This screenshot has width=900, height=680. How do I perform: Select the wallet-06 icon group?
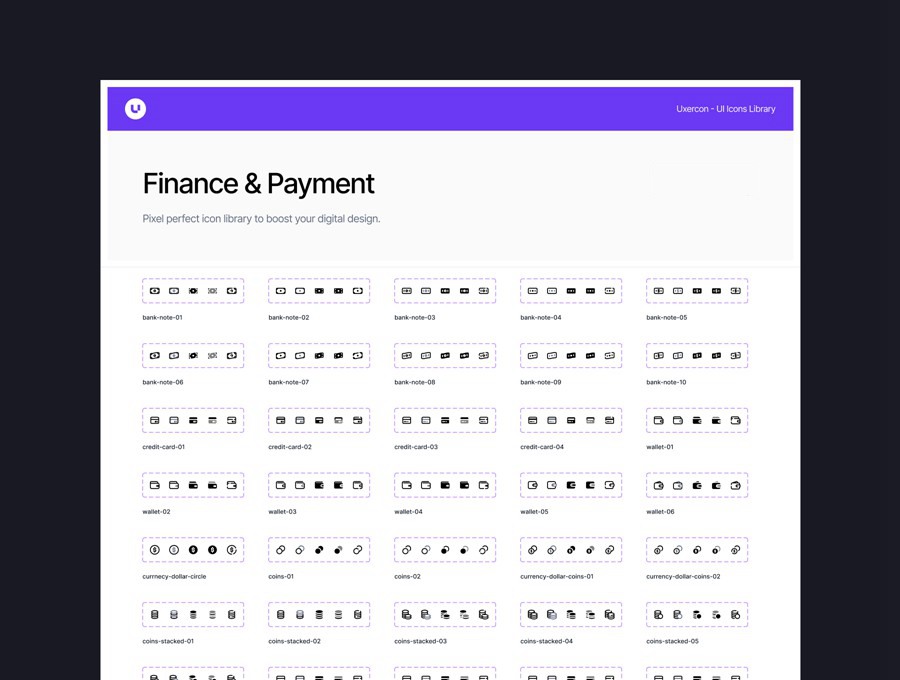696,485
